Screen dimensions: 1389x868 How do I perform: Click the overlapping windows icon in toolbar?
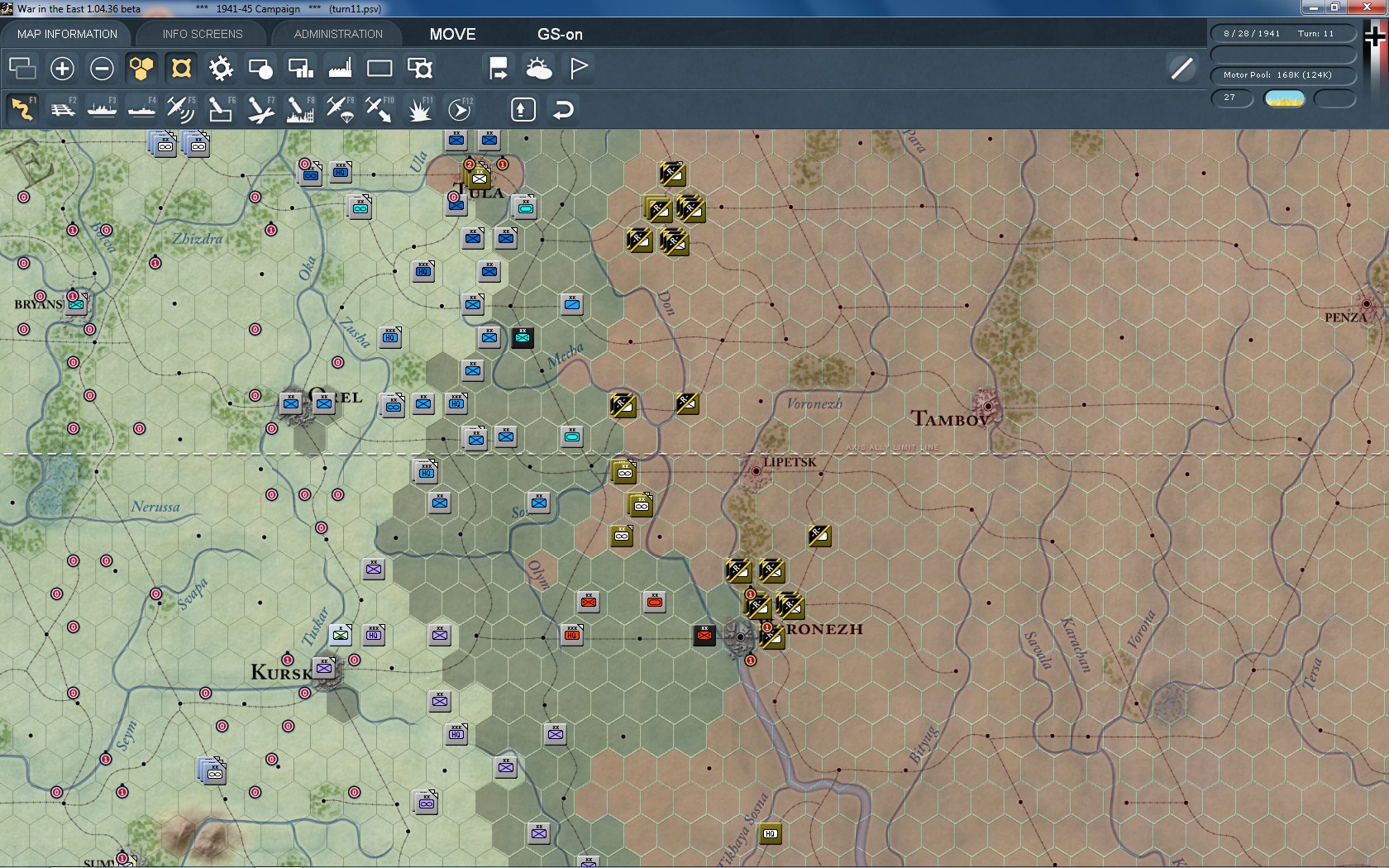point(22,68)
